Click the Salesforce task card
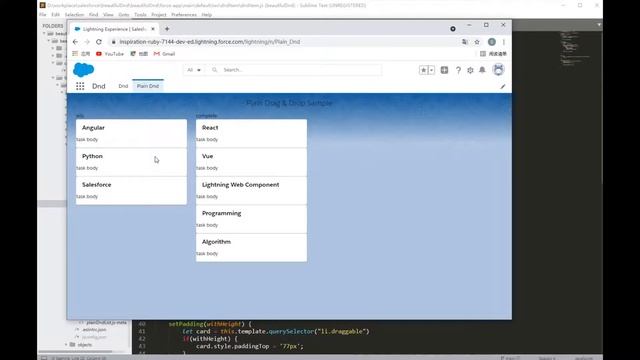This screenshot has height=360, width=640. (131, 191)
